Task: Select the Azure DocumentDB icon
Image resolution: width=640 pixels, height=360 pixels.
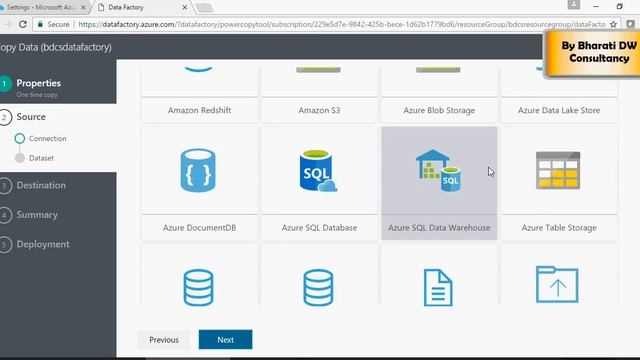Action: pyautogui.click(x=198, y=170)
